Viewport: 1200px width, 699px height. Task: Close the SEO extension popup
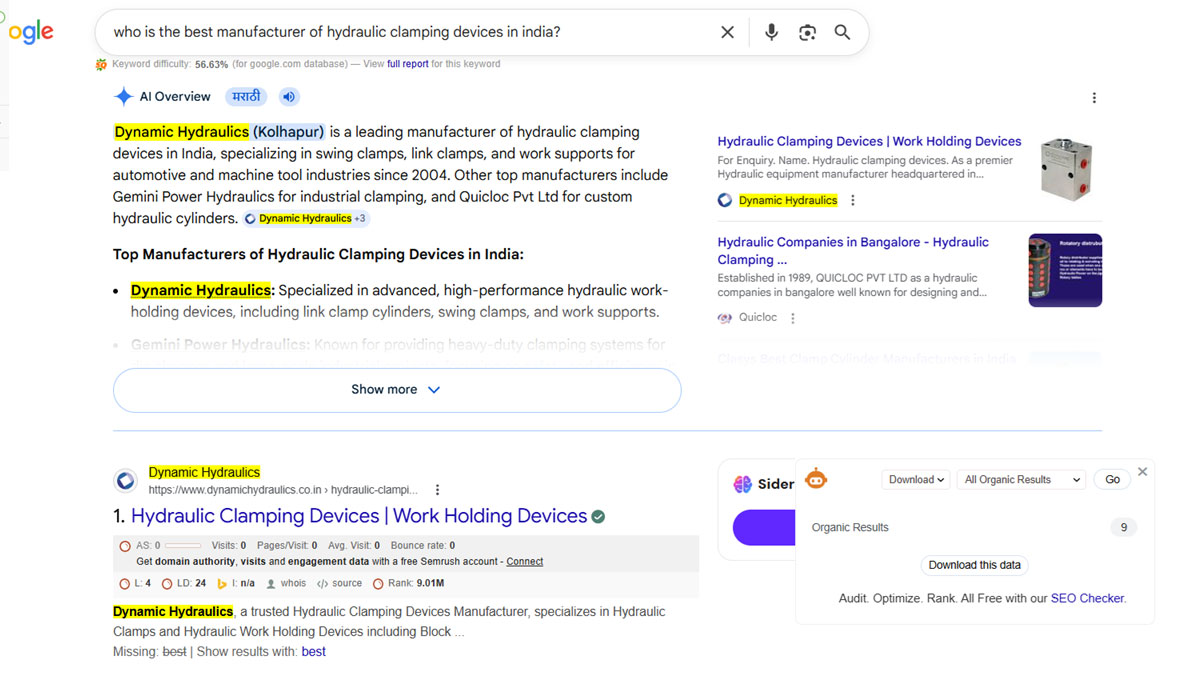coord(1142,471)
